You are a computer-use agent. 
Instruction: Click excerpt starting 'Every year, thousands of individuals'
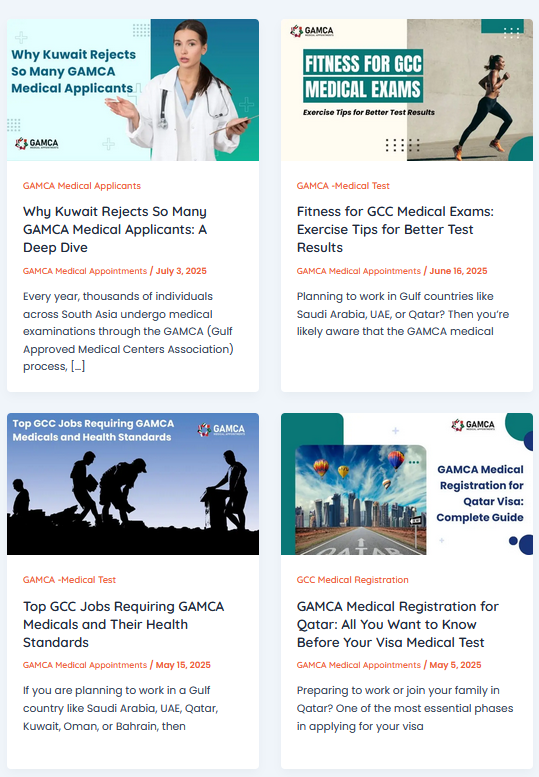[128, 331]
